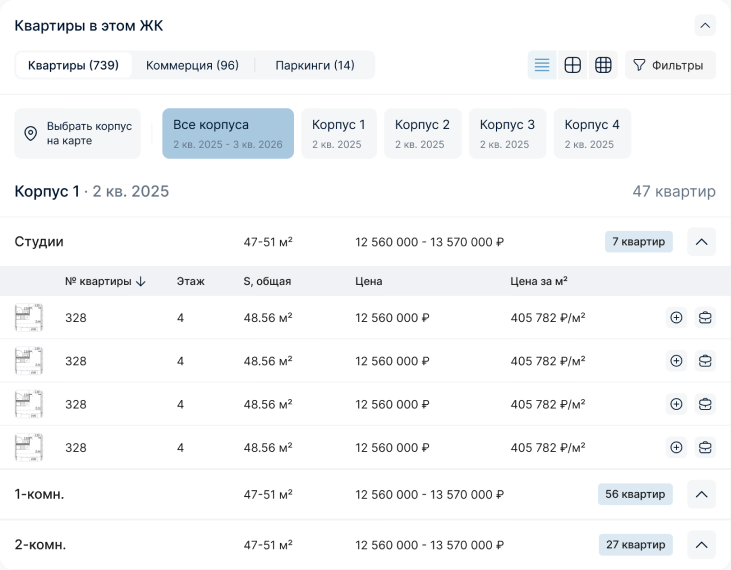Image resolution: width=731 pixels, height=570 pixels.
Task: Open floor plan thumbnail in second 328 row
Action: click(x=29, y=361)
